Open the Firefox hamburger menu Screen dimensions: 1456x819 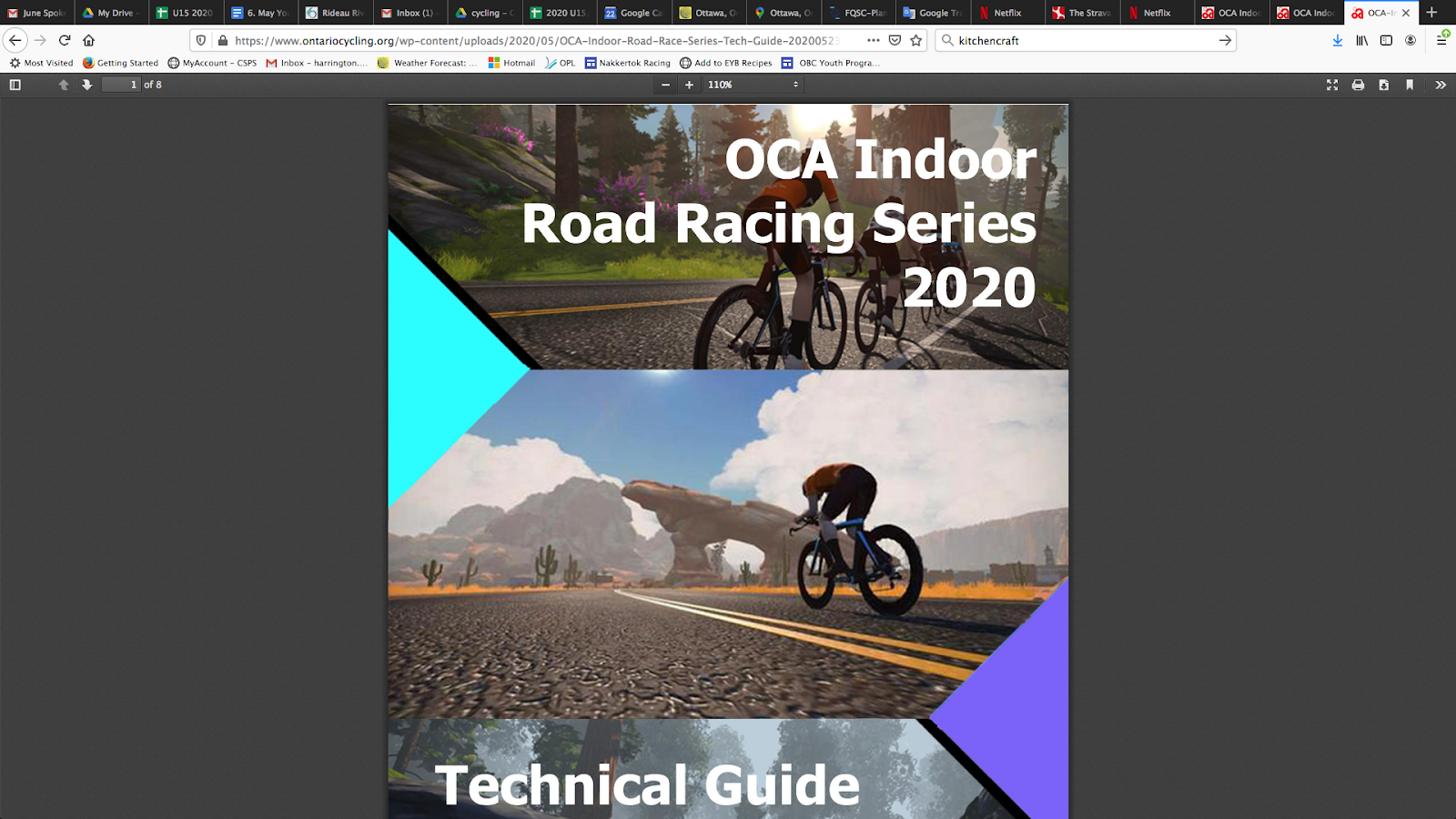(x=1442, y=39)
